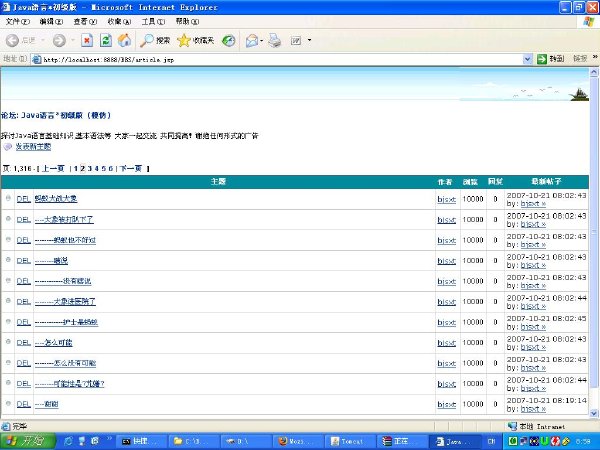This screenshot has height=450, width=600.
Task: Click the third quick launch icon
Action: 95,441
